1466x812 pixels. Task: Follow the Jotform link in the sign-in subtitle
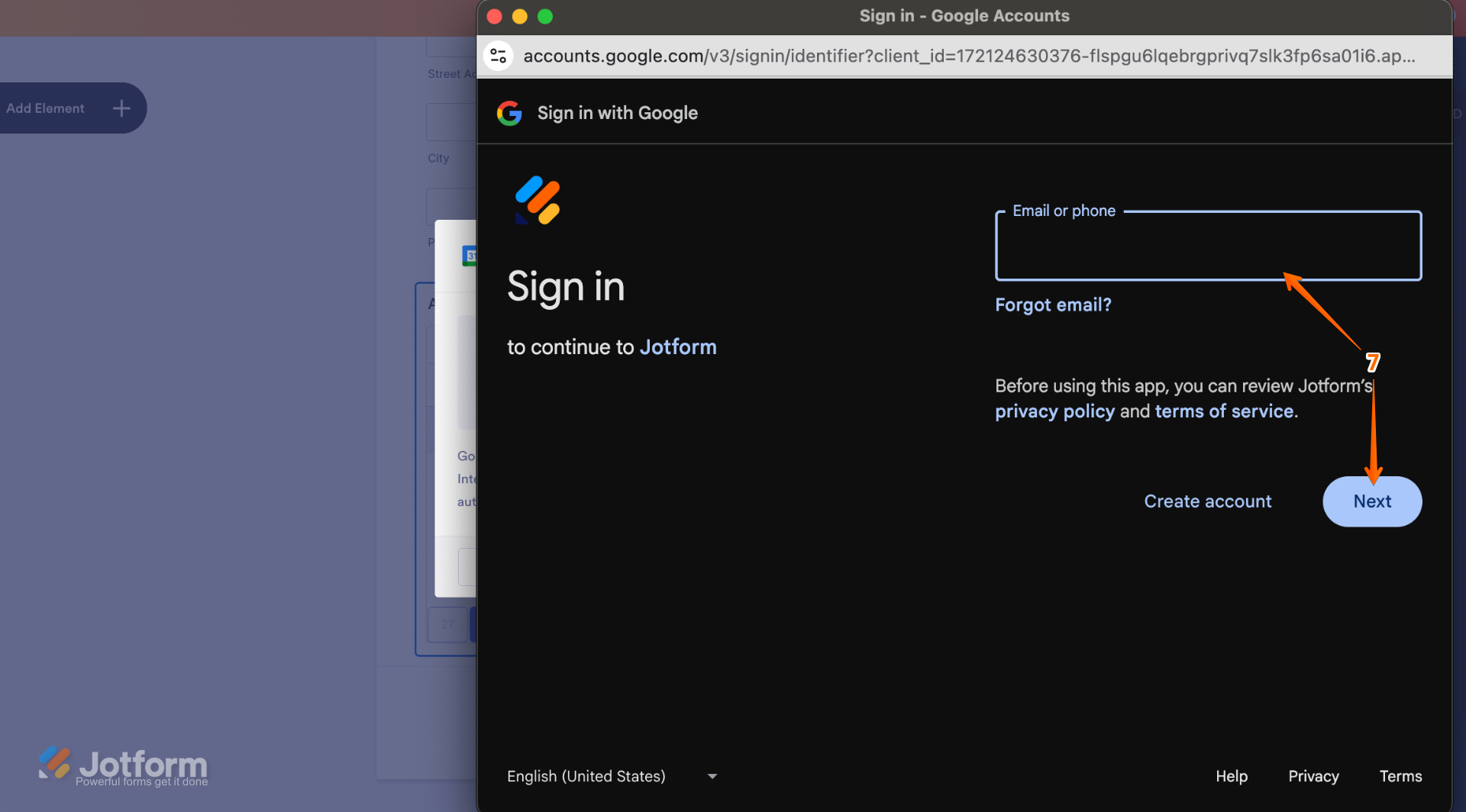click(678, 347)
